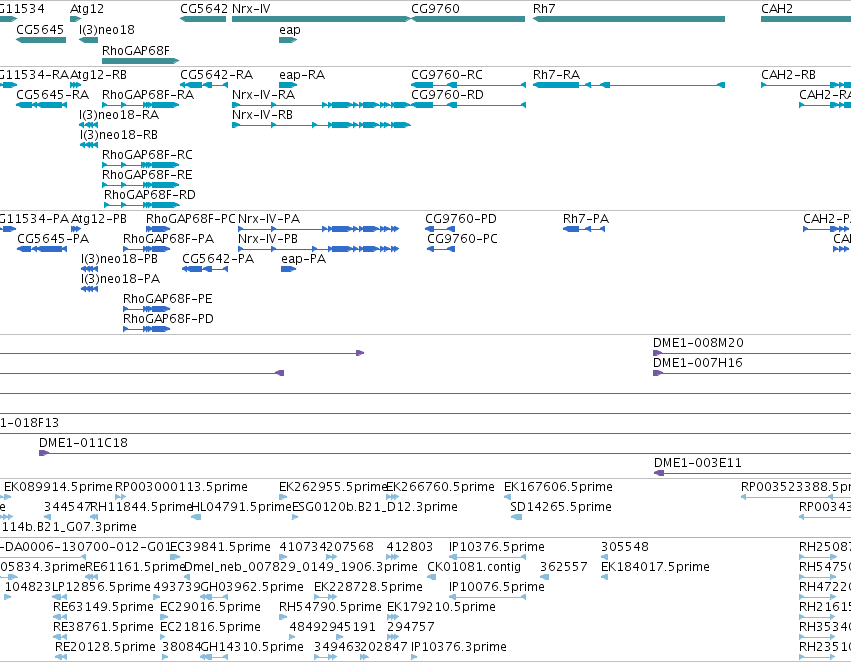Viewport: 851px width, 662px height.
Task: Select the Rh7-PA protein
Action: point(584,229)
